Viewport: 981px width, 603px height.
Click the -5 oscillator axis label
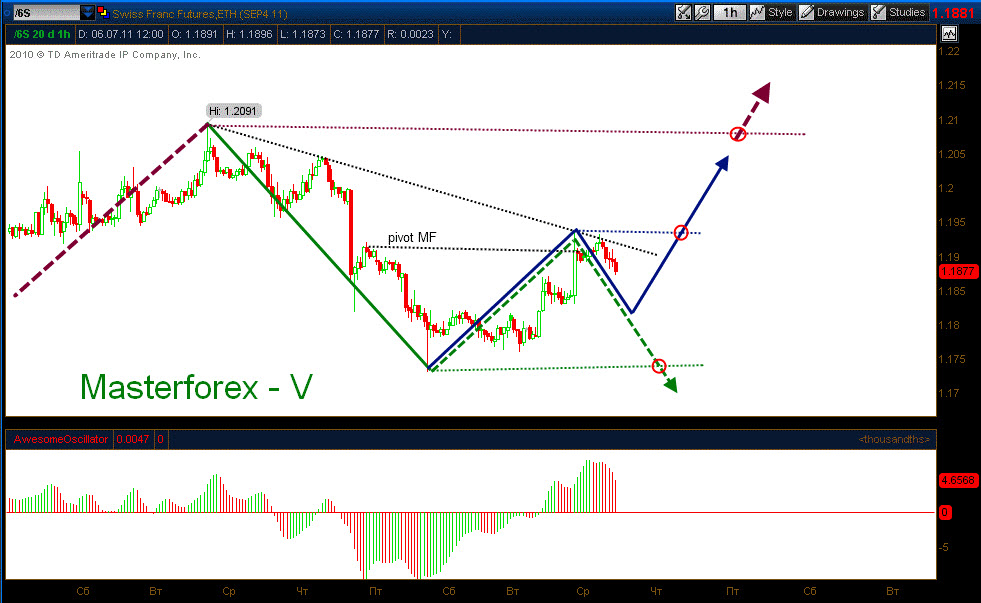click(x=943, y=547)
